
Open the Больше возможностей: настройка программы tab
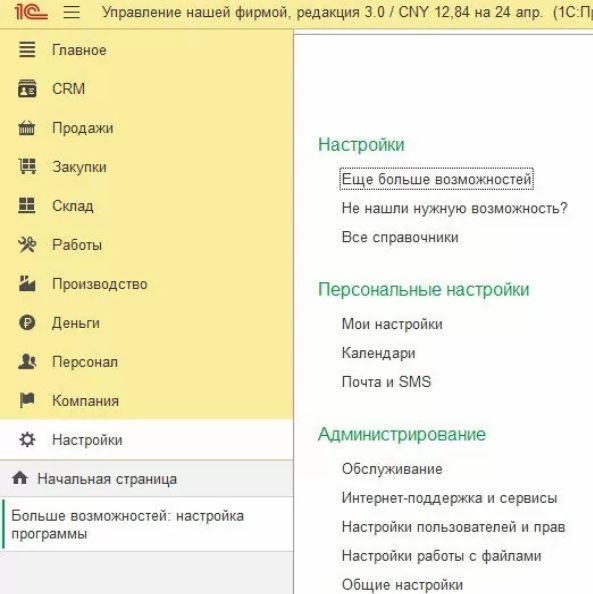(x=147, y=524)
